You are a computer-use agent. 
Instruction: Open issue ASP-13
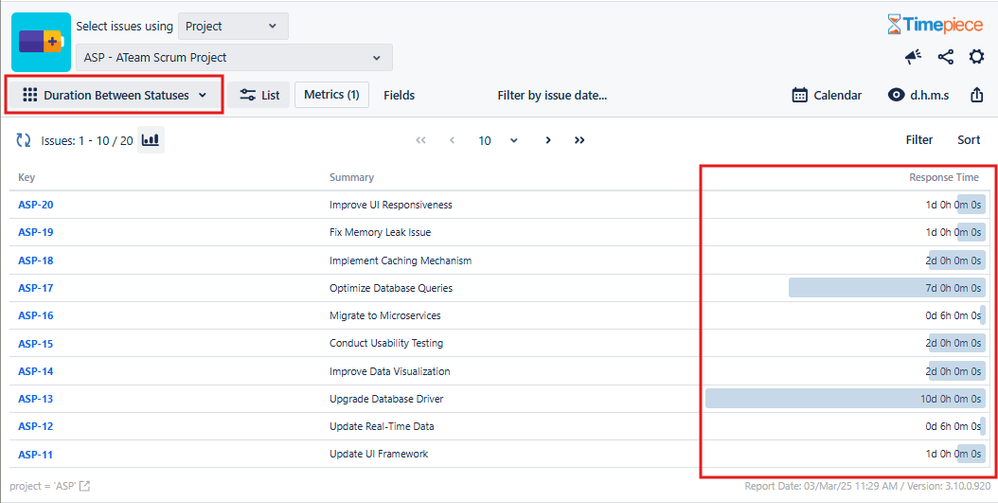(36, 399)
